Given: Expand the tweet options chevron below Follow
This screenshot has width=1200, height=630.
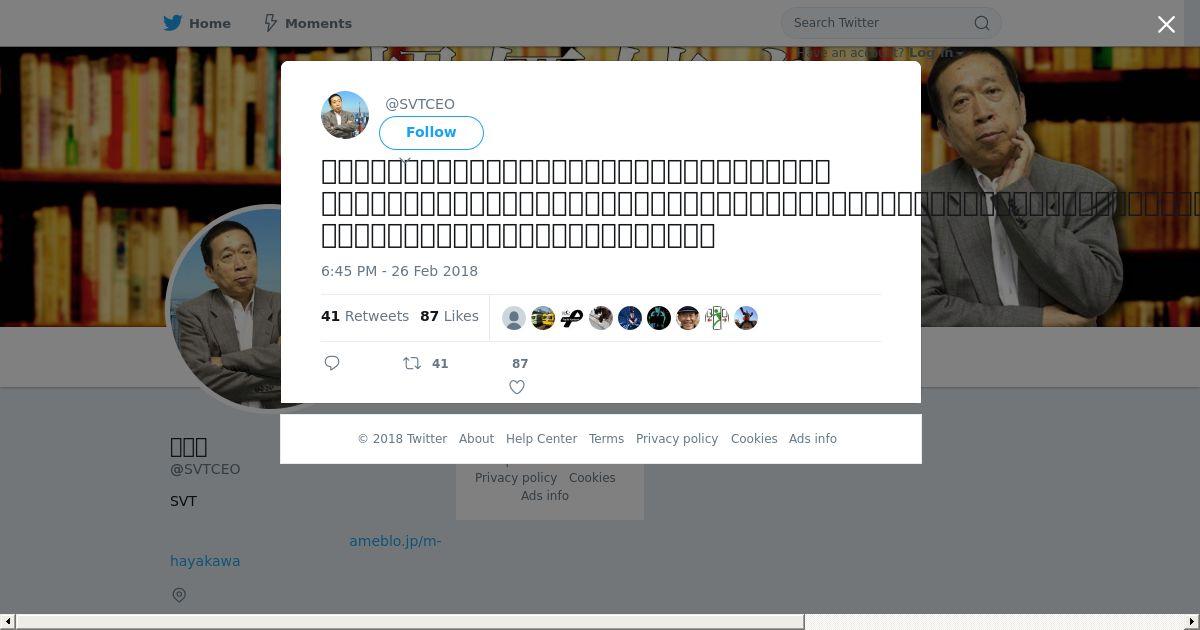Looking at the screenshot, I should click(405, 159).
